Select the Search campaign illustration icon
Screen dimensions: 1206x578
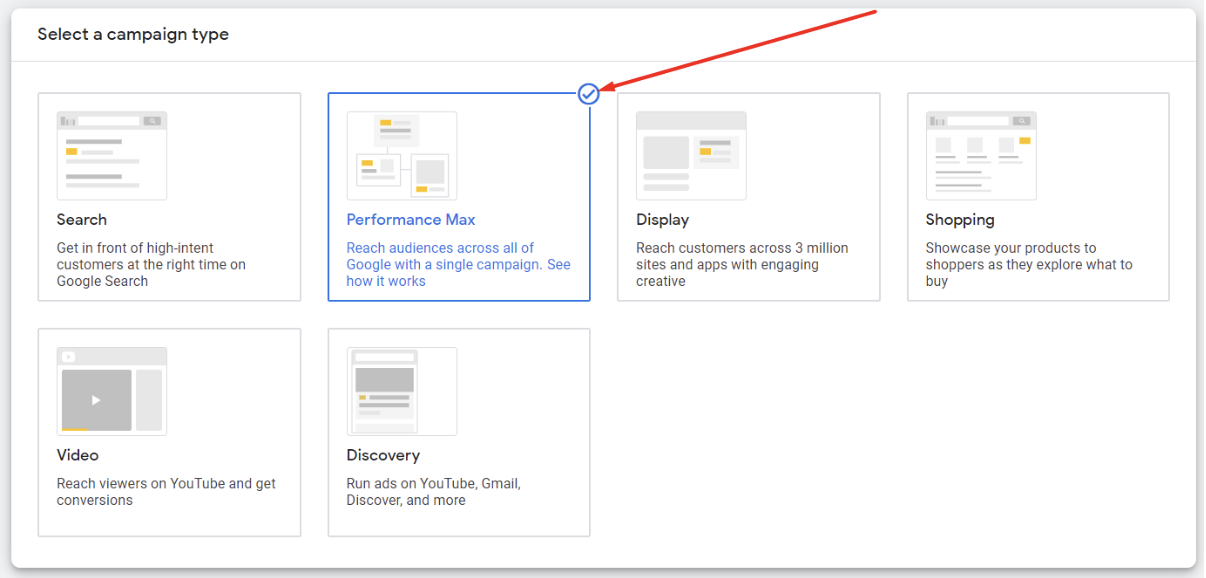[x=112, y=155]
